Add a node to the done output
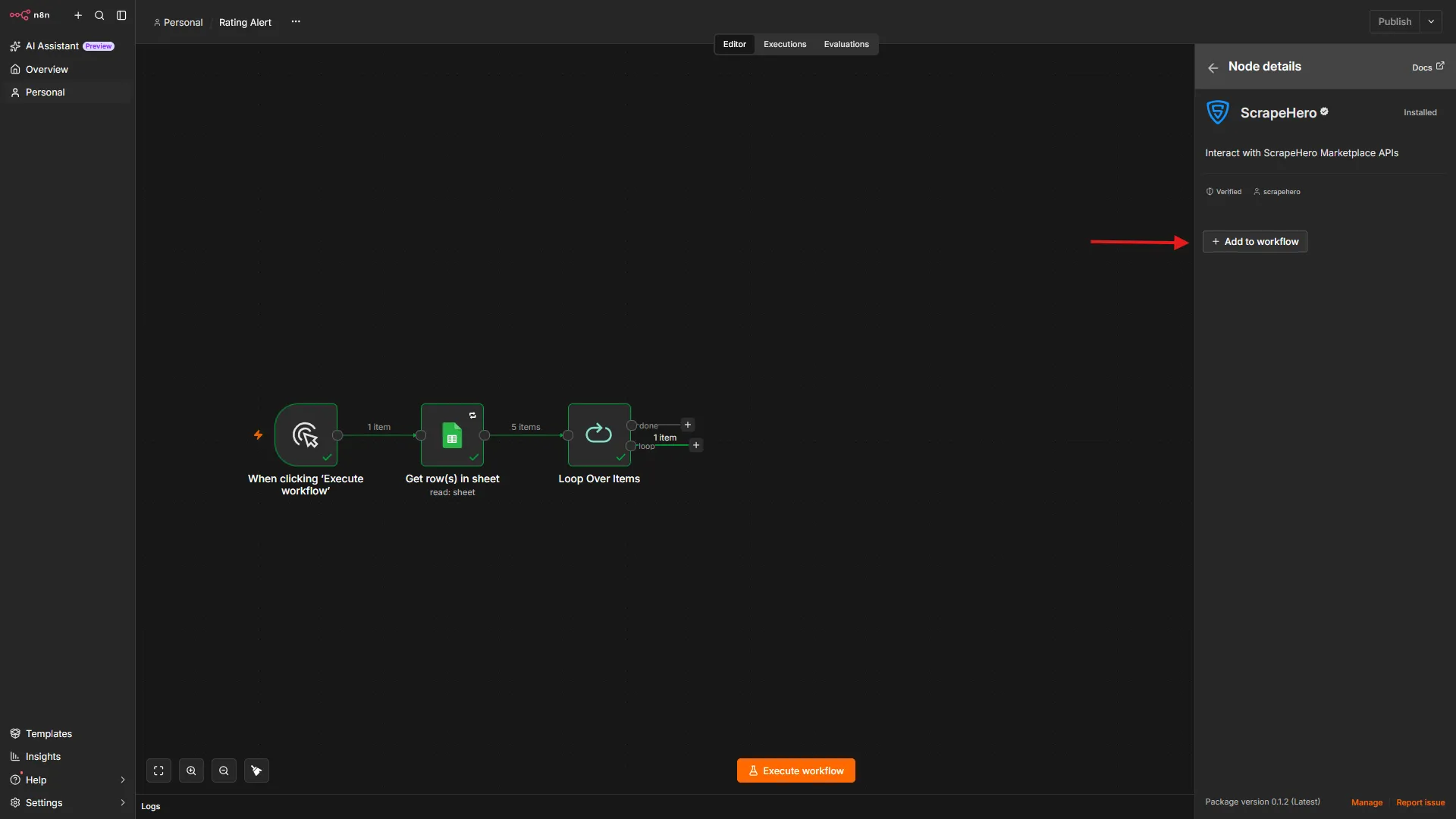1456x819 pixels. click(x=688, y=425)
